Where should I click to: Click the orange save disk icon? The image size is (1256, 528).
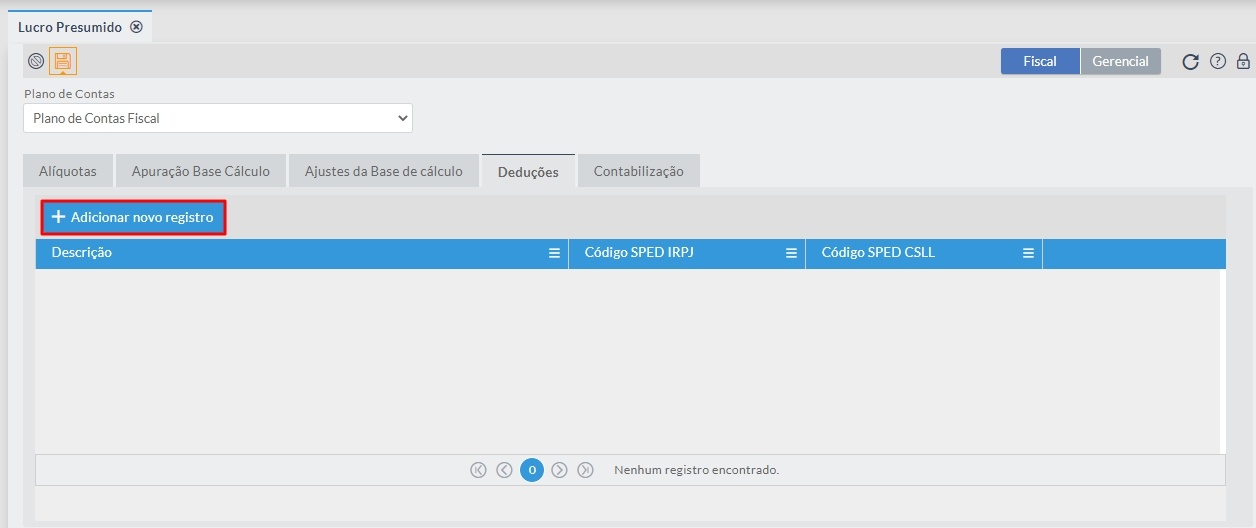(x=63, y=61)
